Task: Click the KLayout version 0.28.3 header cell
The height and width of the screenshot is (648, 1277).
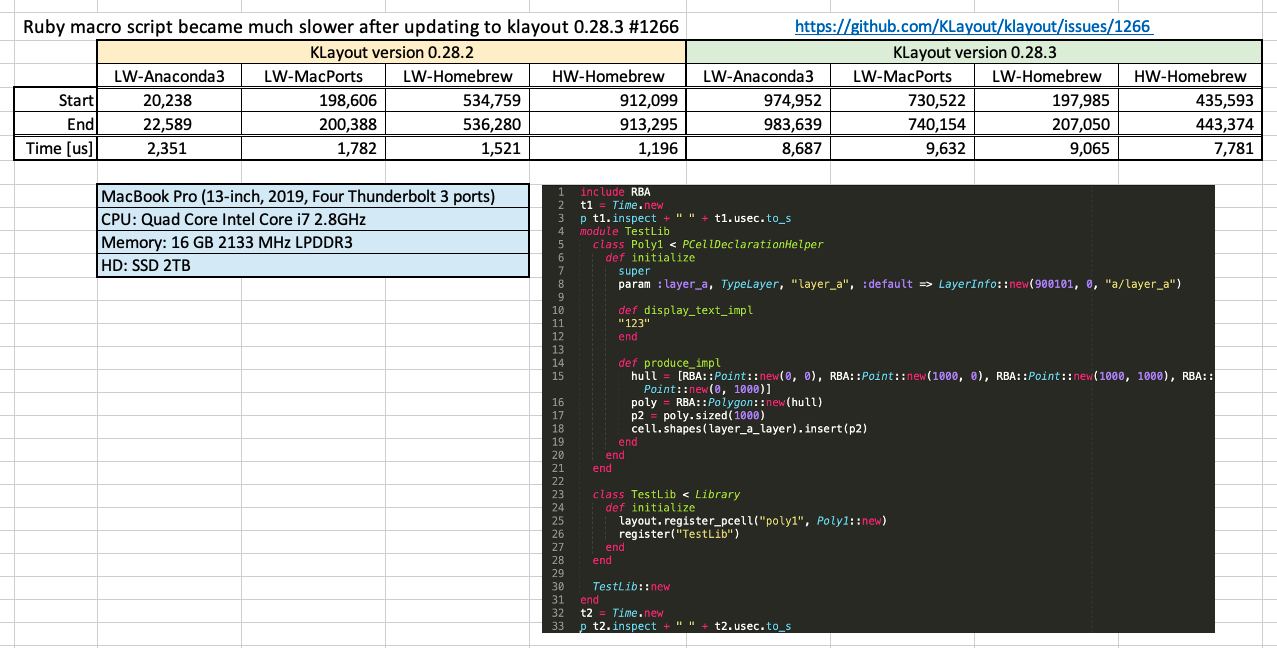Action: (973, 51)
